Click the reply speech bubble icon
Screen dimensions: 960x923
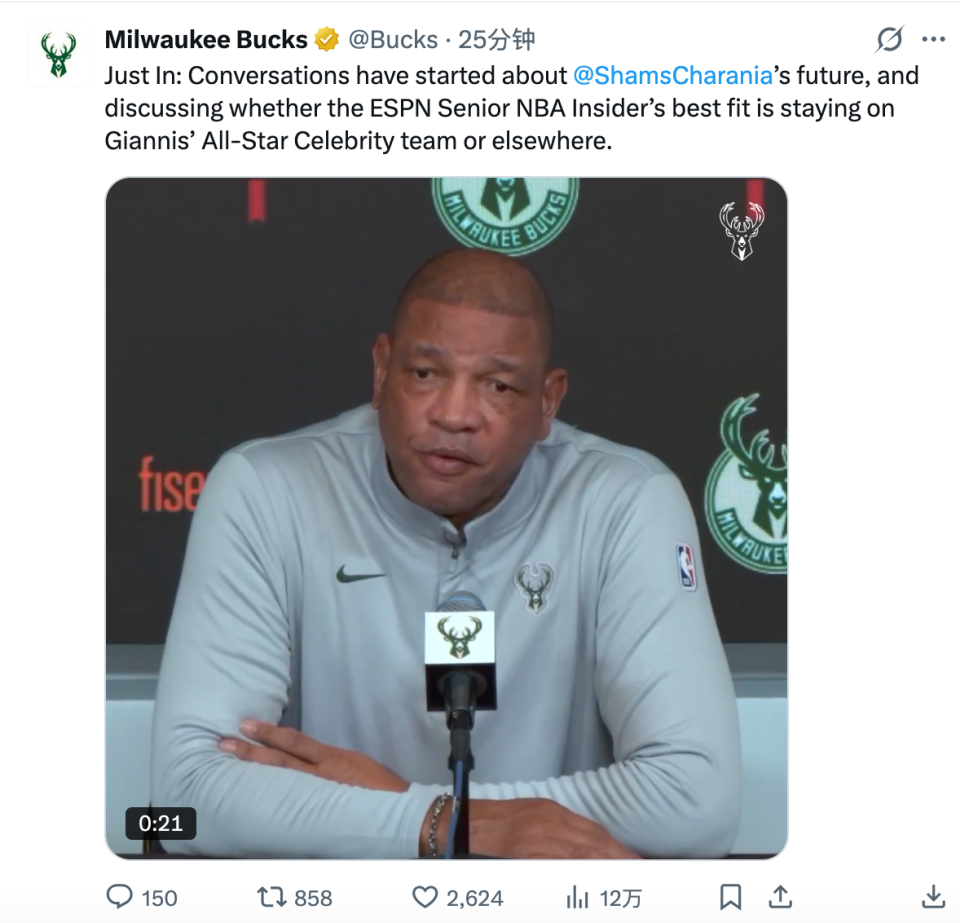click(x=122, y=896)
